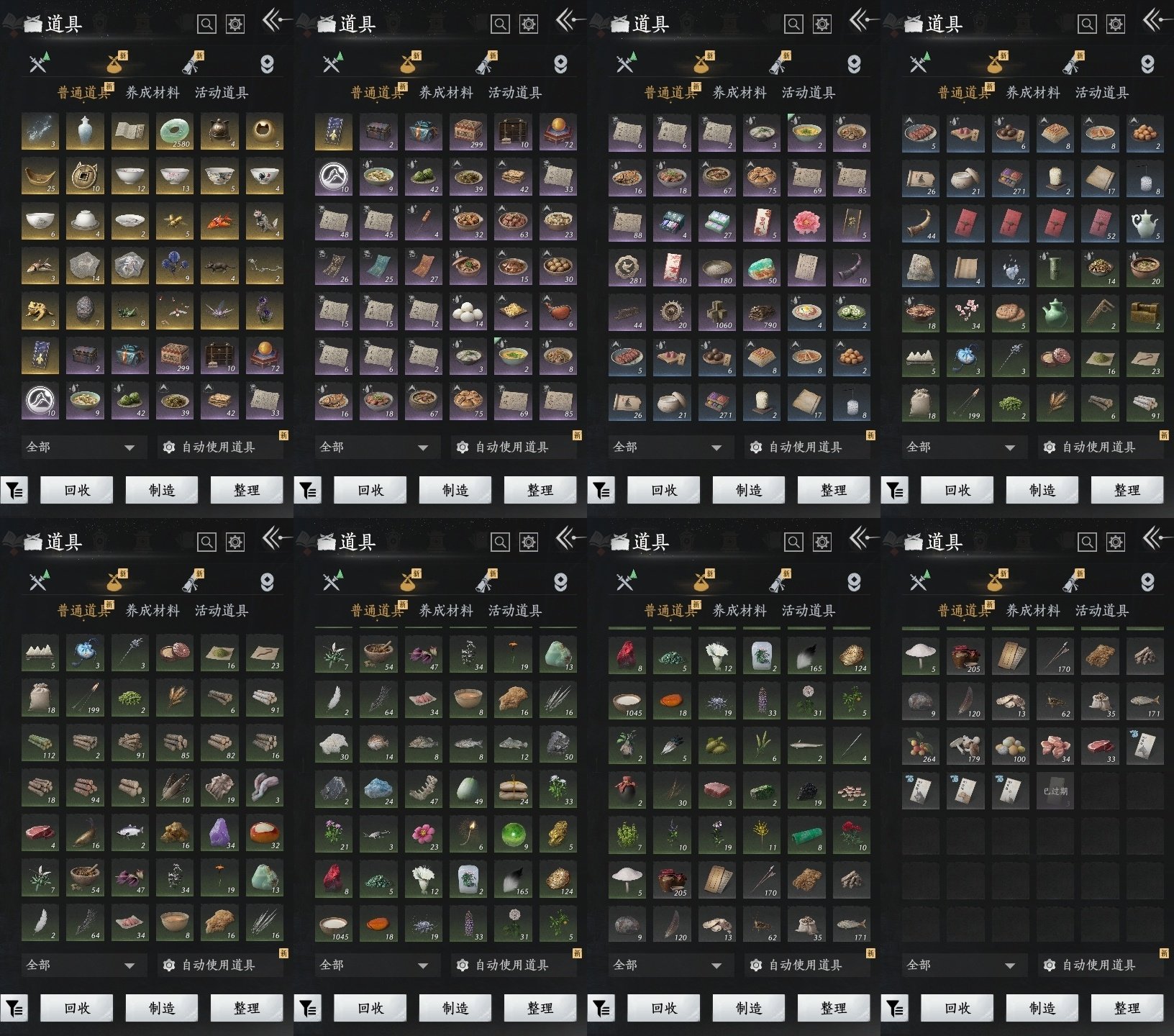
Task: Click the golden toad figurine item
Action: coord(40,310)
